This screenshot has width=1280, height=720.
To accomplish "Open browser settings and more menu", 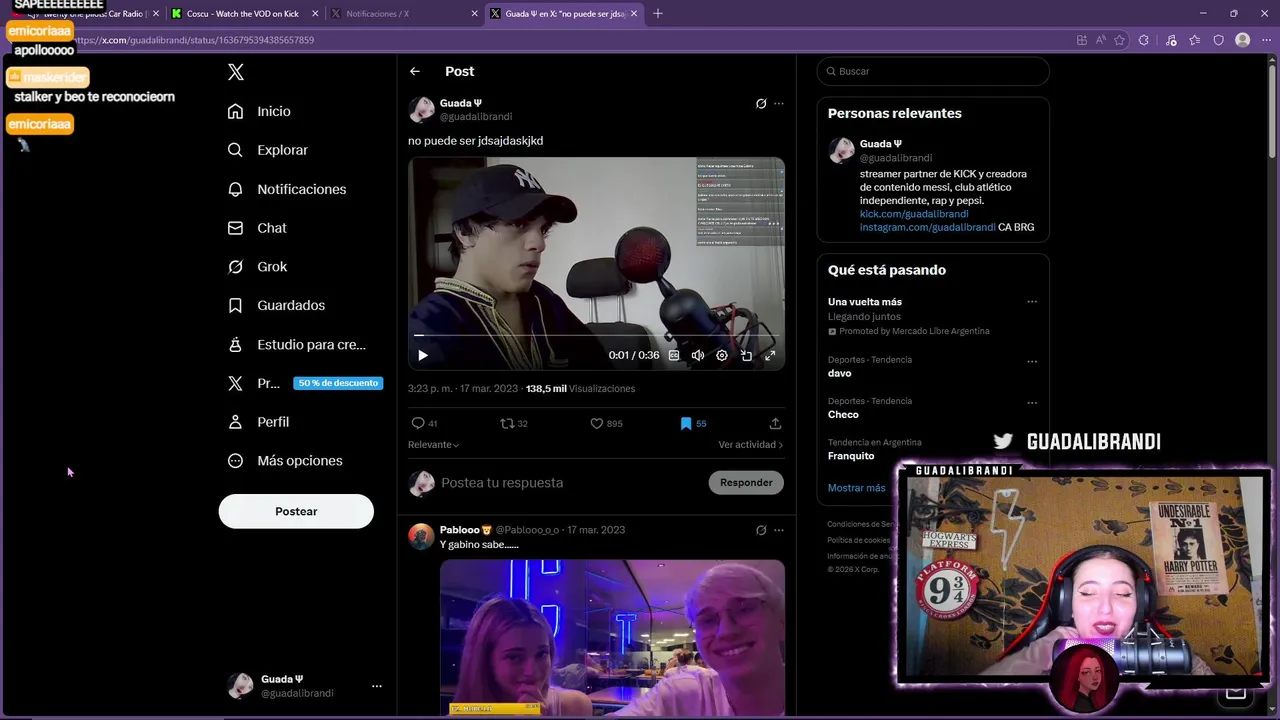I will point(1267,40).
